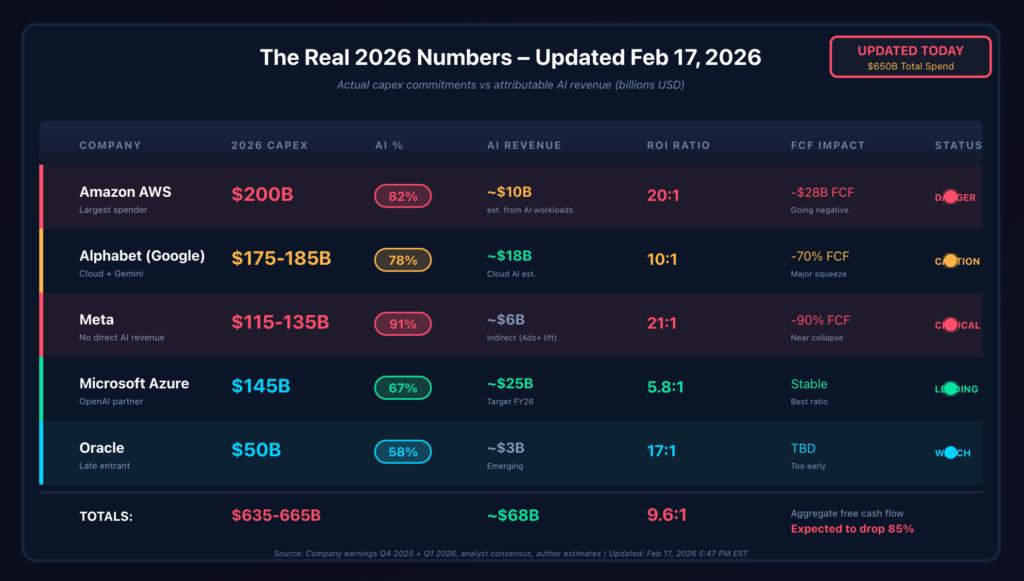Click the Expected to drop 85% text
This screenshot has height=581, width=1024.
(x=852, y=528)
